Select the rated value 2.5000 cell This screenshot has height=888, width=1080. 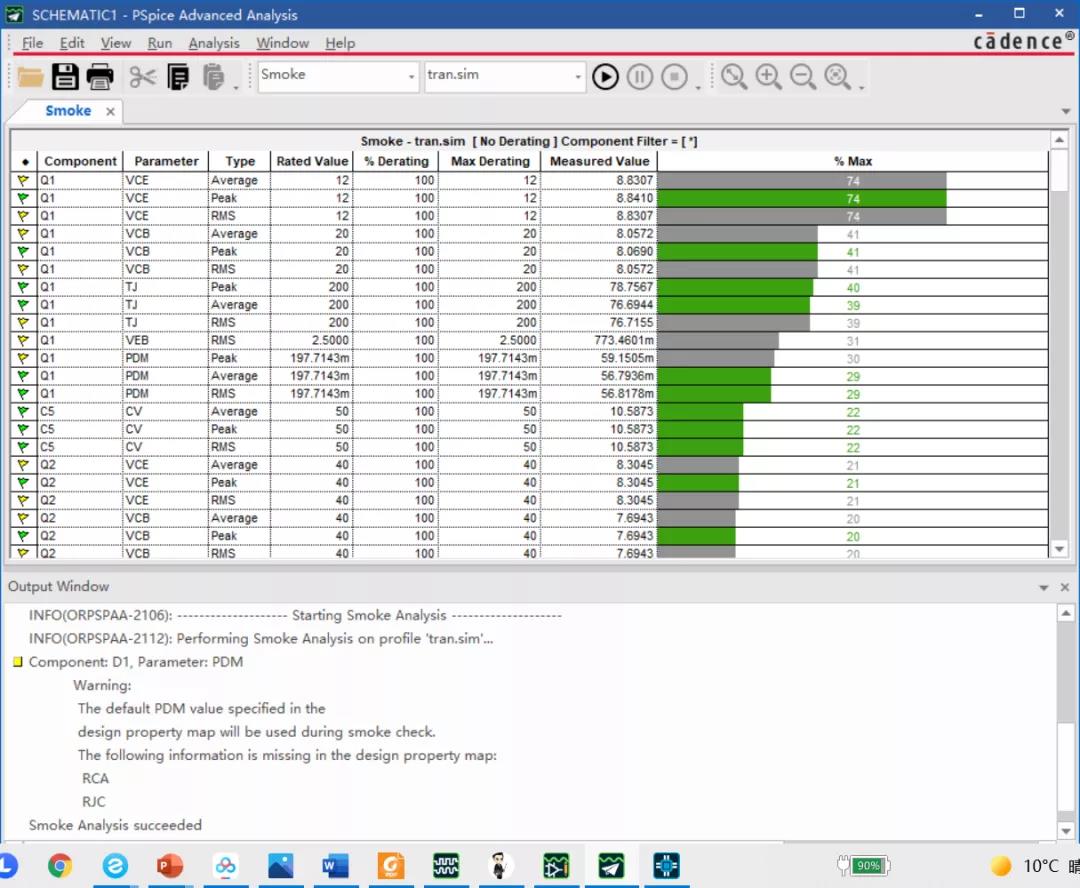312,340
